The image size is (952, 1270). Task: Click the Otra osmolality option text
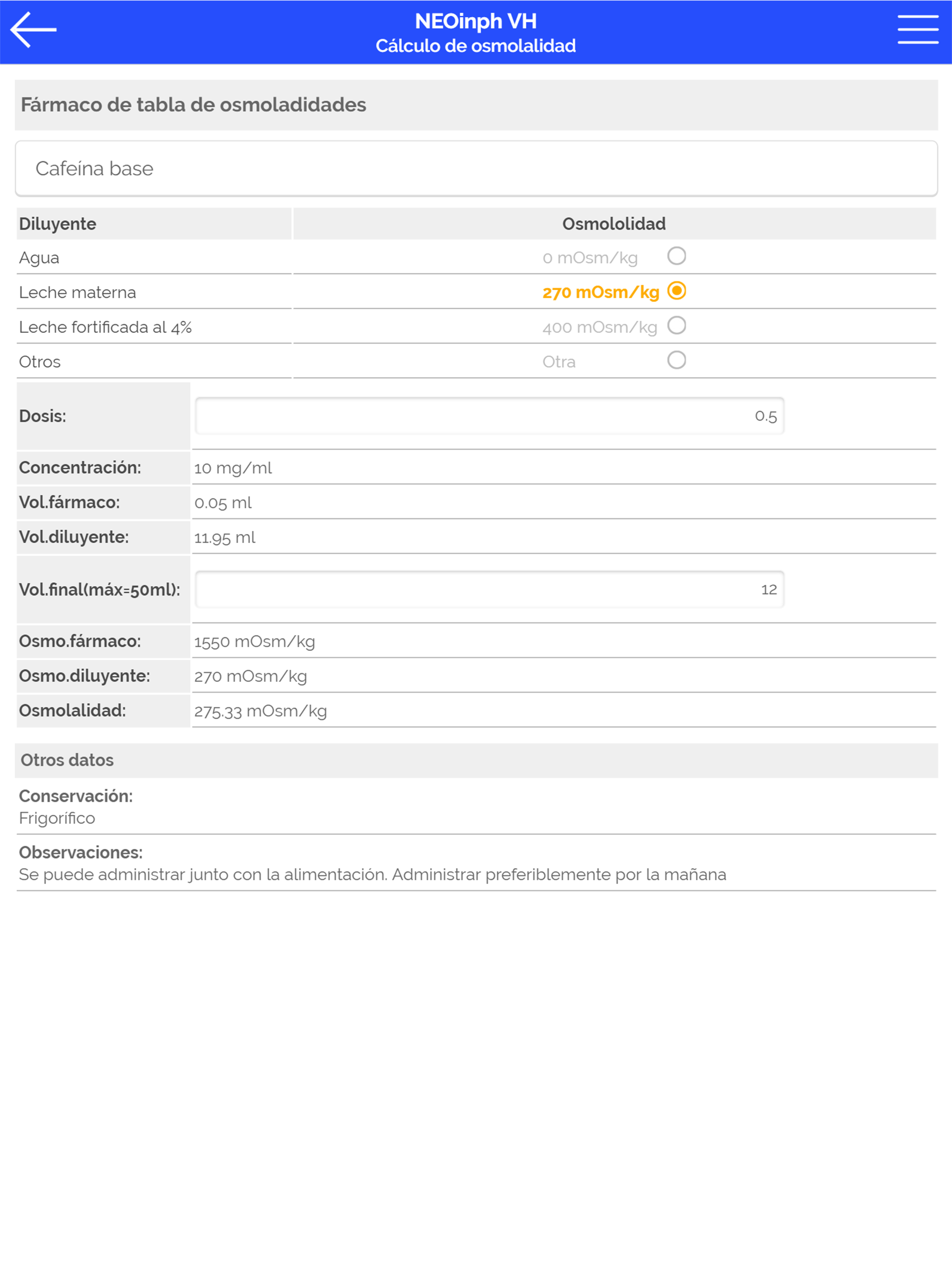coord(559,362)
